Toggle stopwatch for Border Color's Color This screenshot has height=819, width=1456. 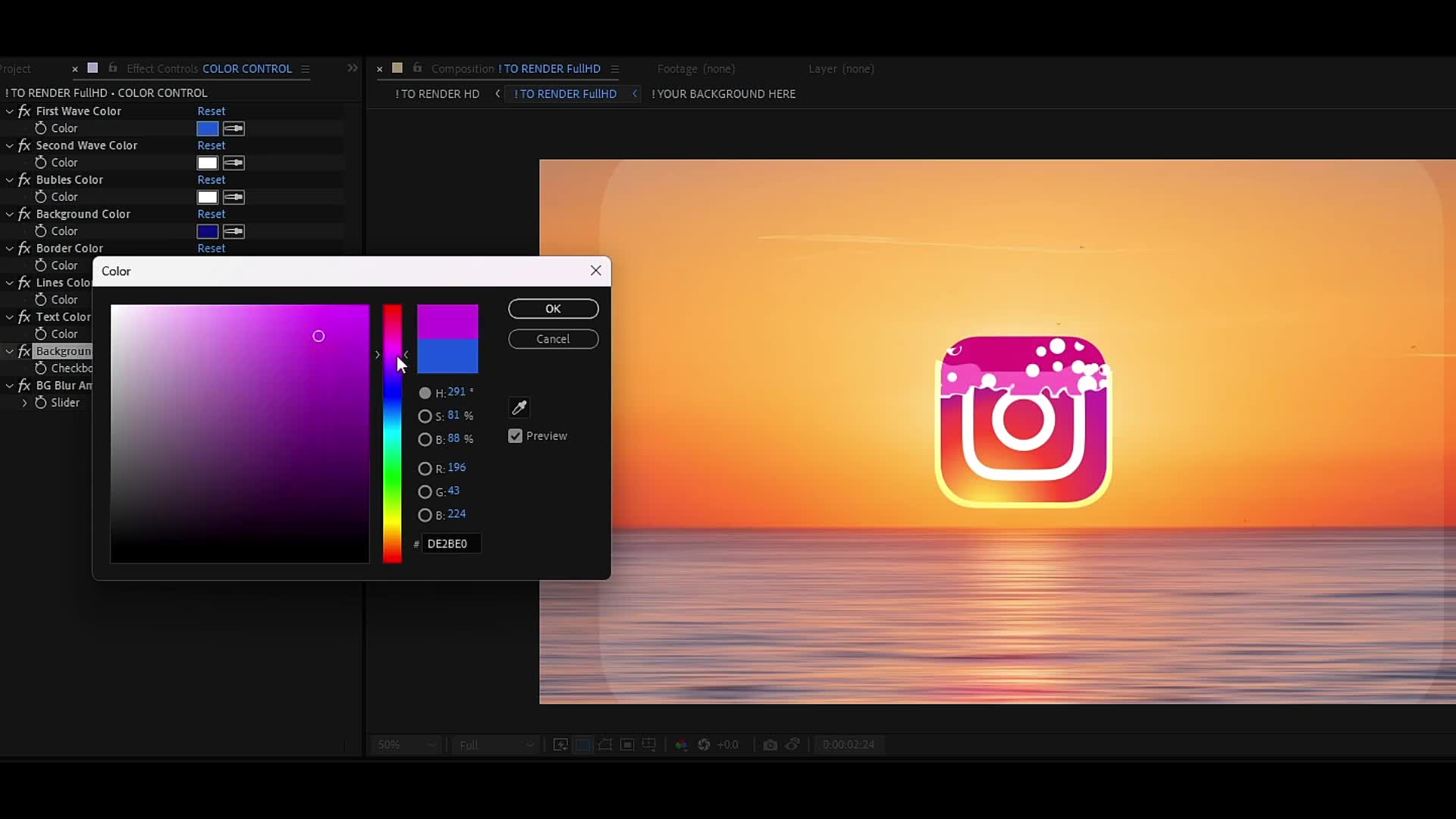click(41, 265)
